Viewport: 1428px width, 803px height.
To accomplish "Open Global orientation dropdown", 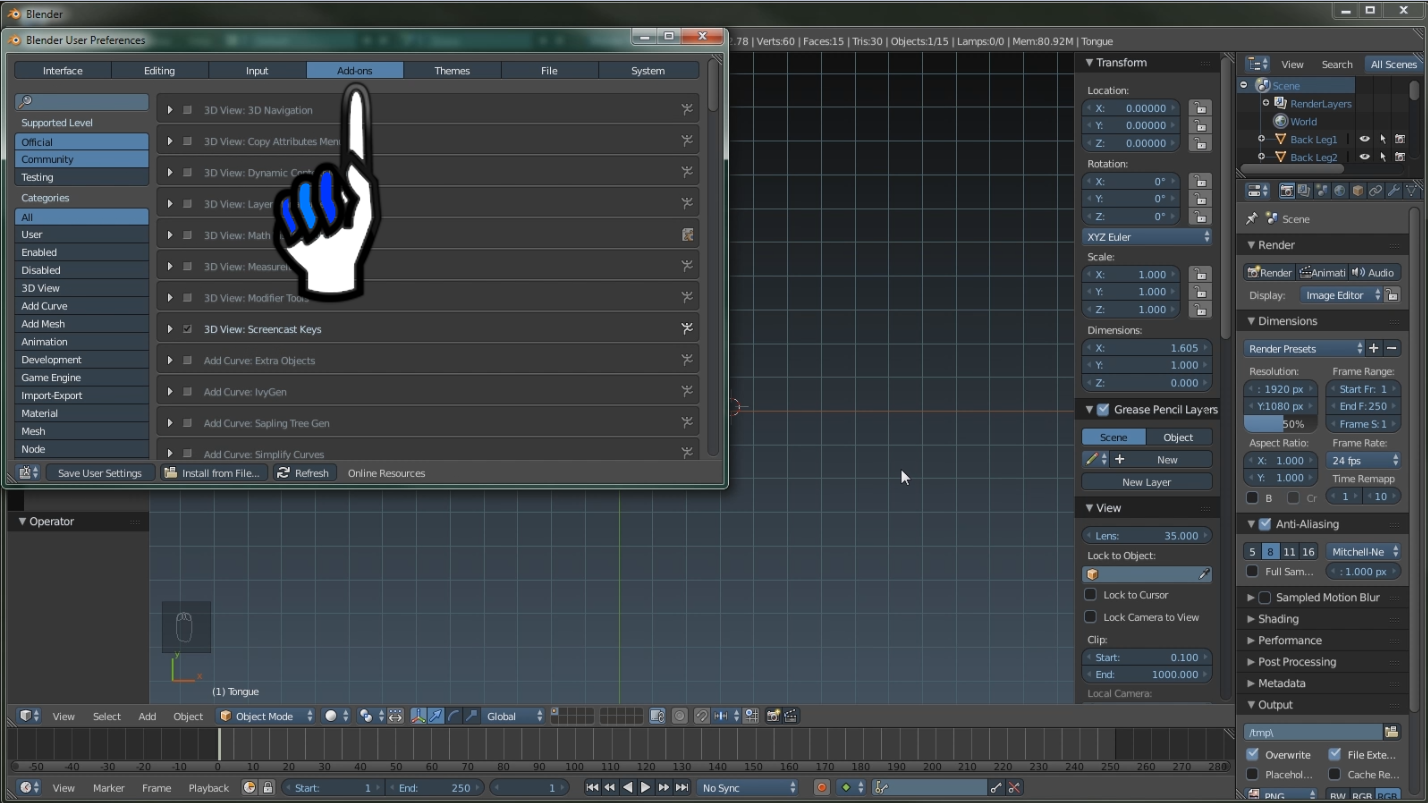I will [x=514, y=716].
